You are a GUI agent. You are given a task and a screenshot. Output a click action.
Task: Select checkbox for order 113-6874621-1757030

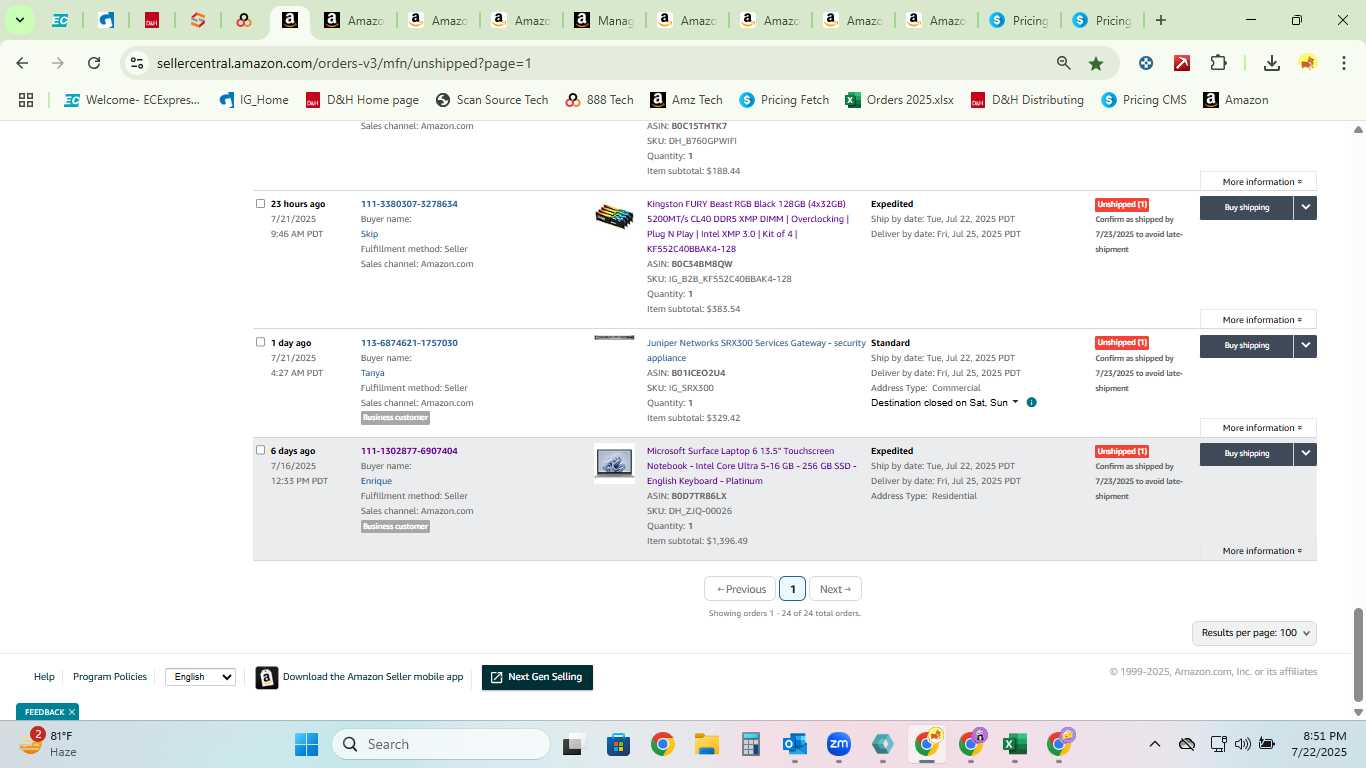pyautogui.click(x=261, y=342)
